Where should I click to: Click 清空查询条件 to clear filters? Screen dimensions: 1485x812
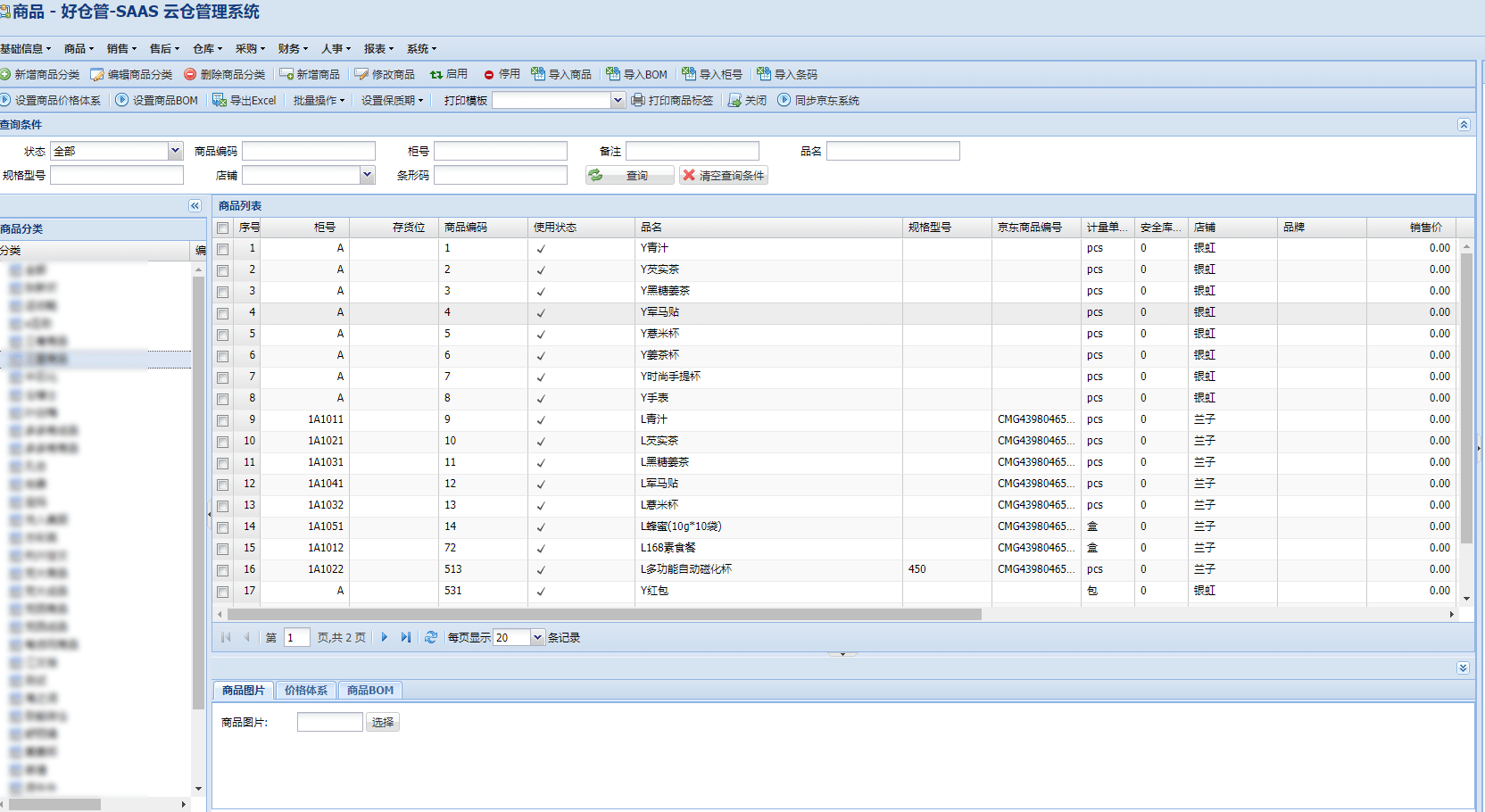(724, 176)
